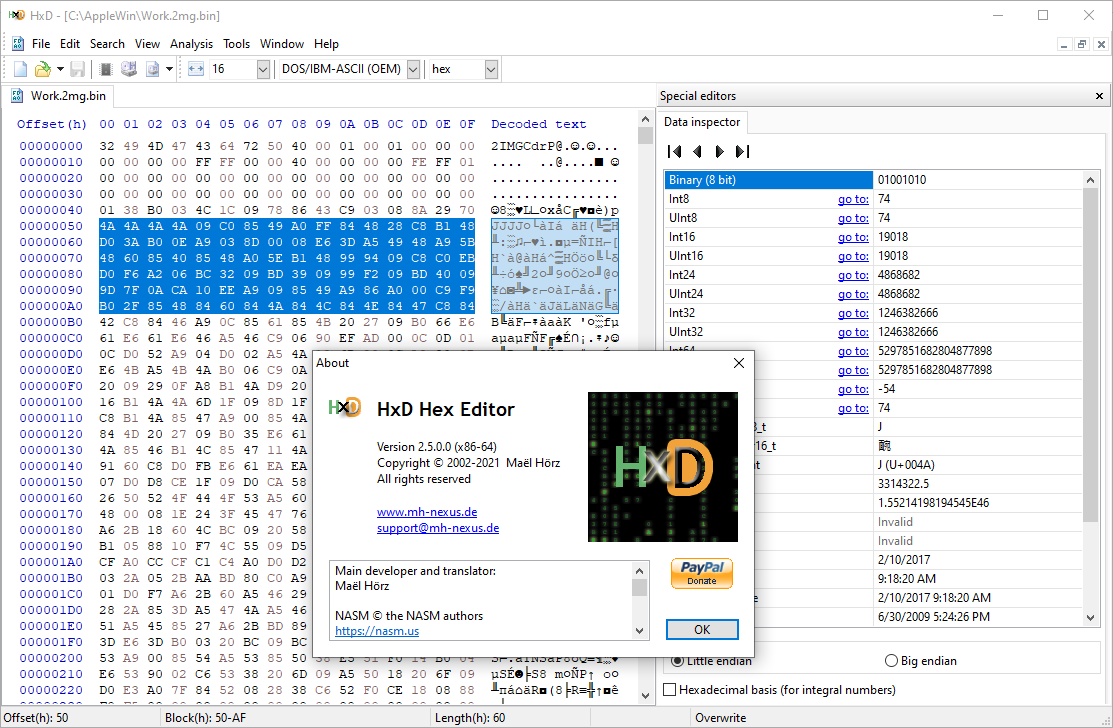Click the go to link for UInt16
1113x728 pixels.
[853, 256]
